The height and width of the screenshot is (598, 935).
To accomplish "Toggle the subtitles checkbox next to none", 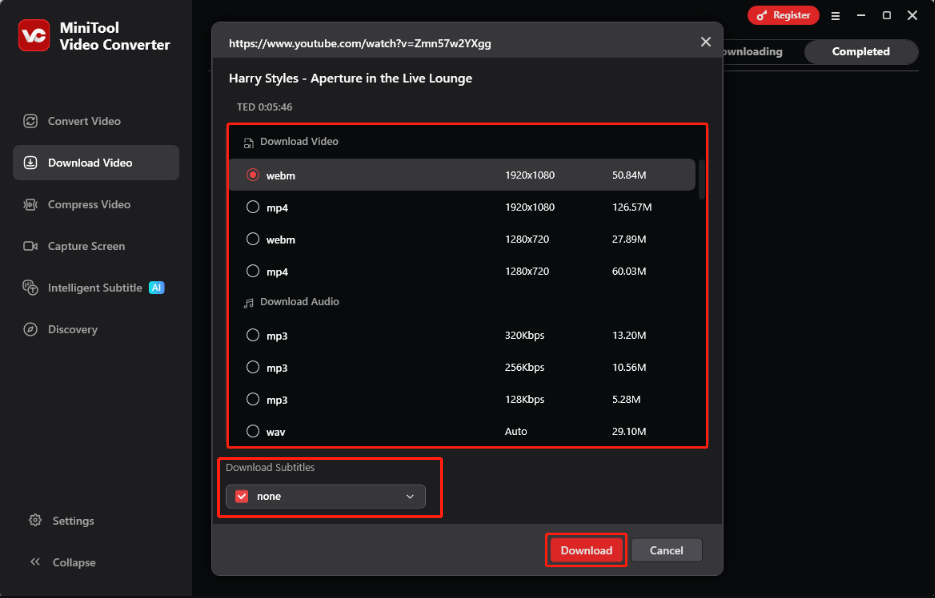I will (x=242, y=496).
